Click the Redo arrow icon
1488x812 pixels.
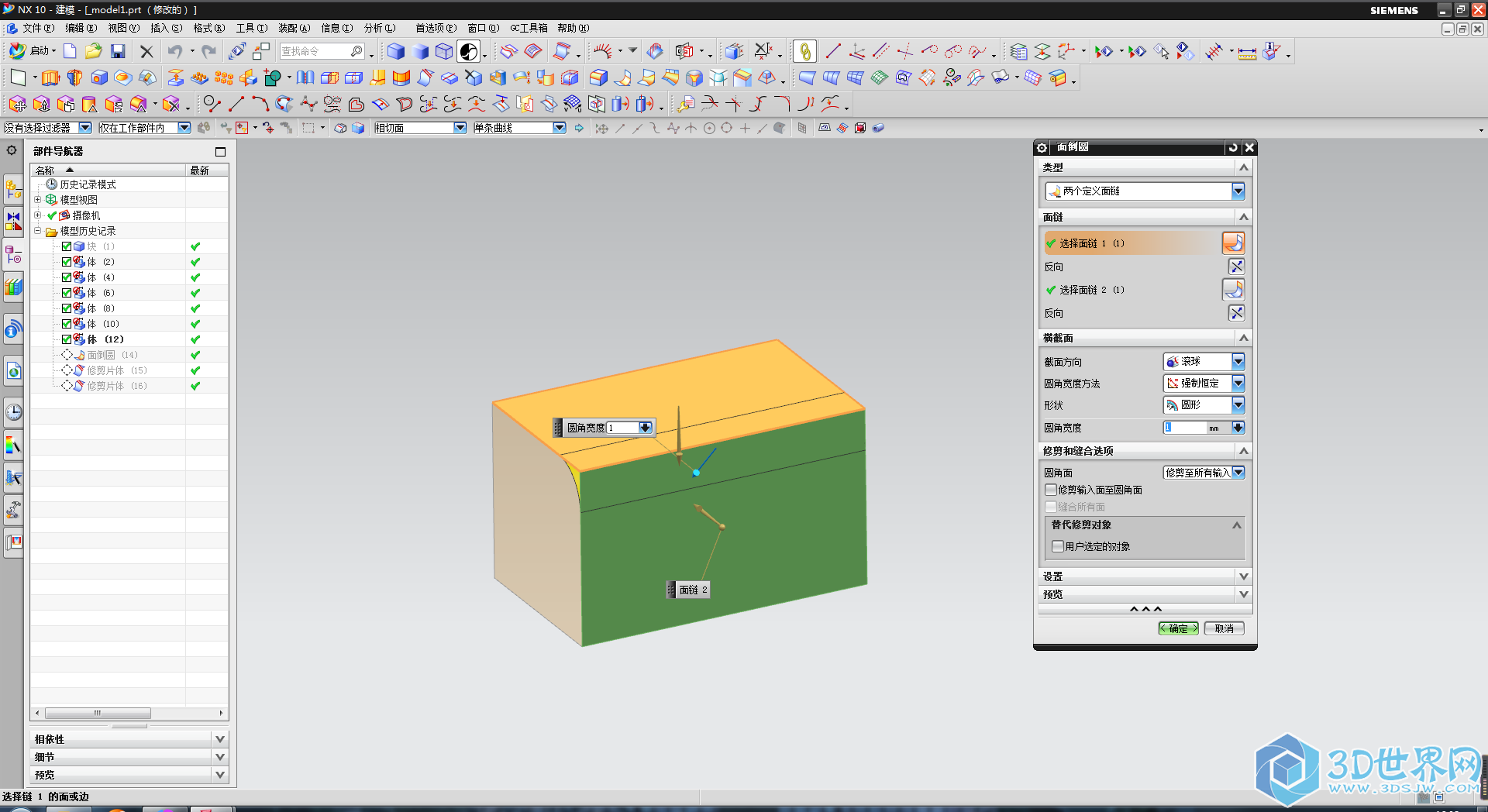click(209, 51)
